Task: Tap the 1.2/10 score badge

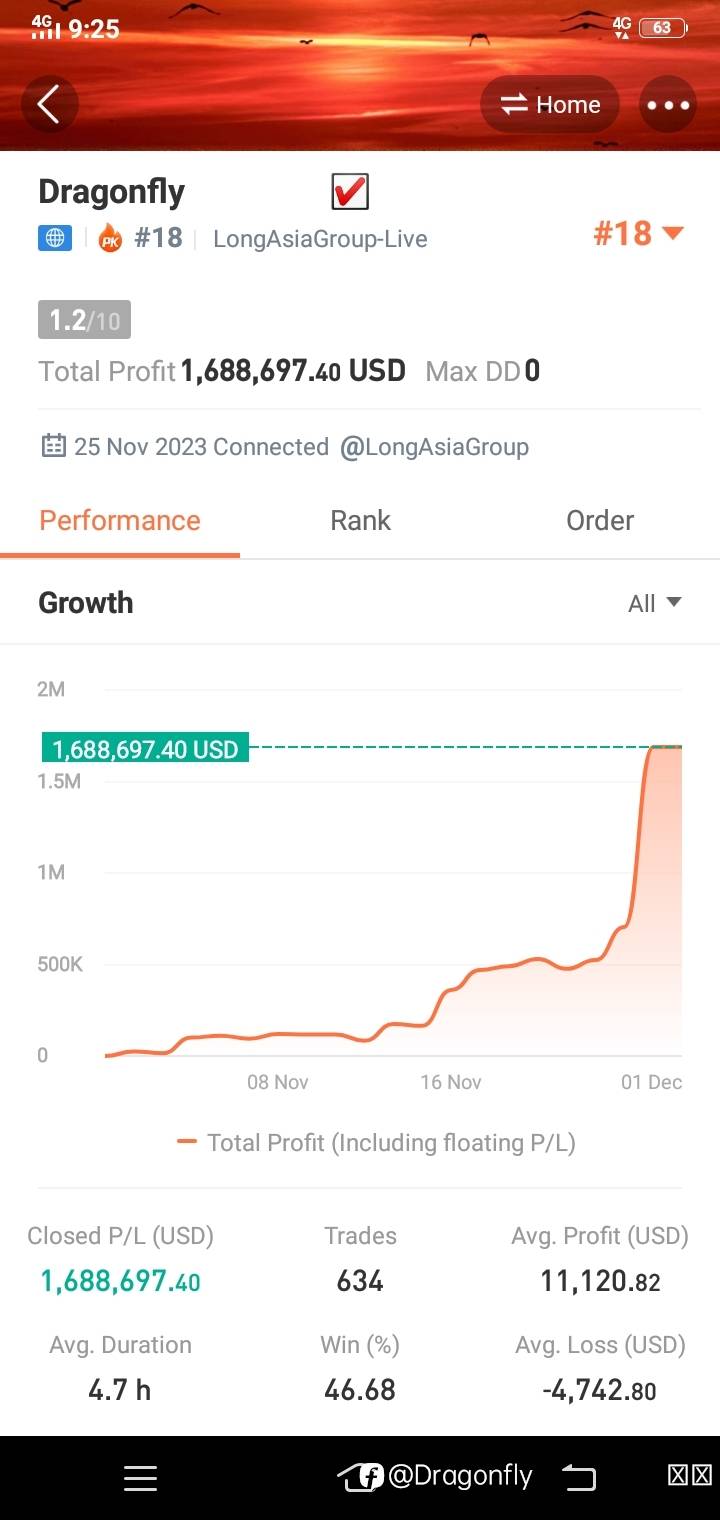Action: tap(84, 320)
